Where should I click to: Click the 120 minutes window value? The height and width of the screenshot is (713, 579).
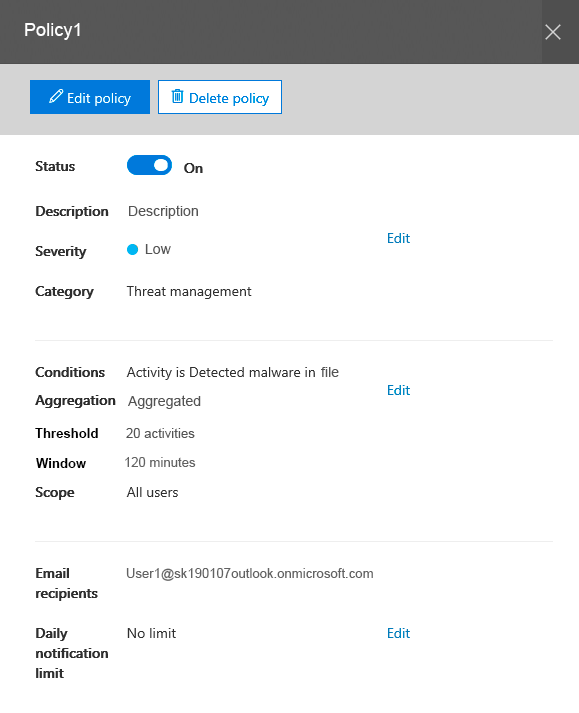point(160,462)
